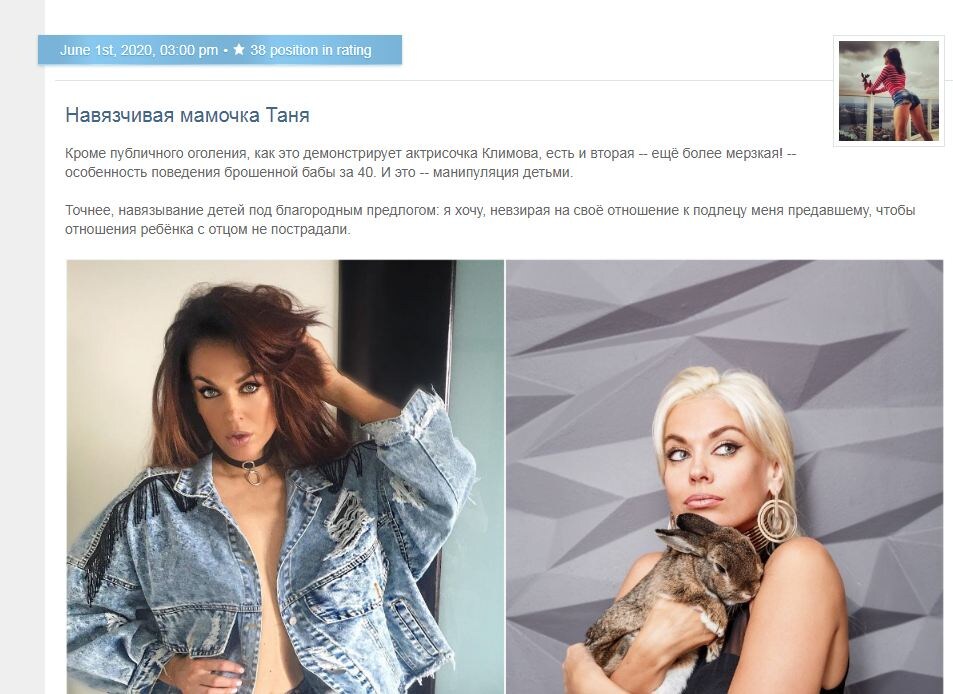Open the June 1st, 2020 date link

(139, 50)
